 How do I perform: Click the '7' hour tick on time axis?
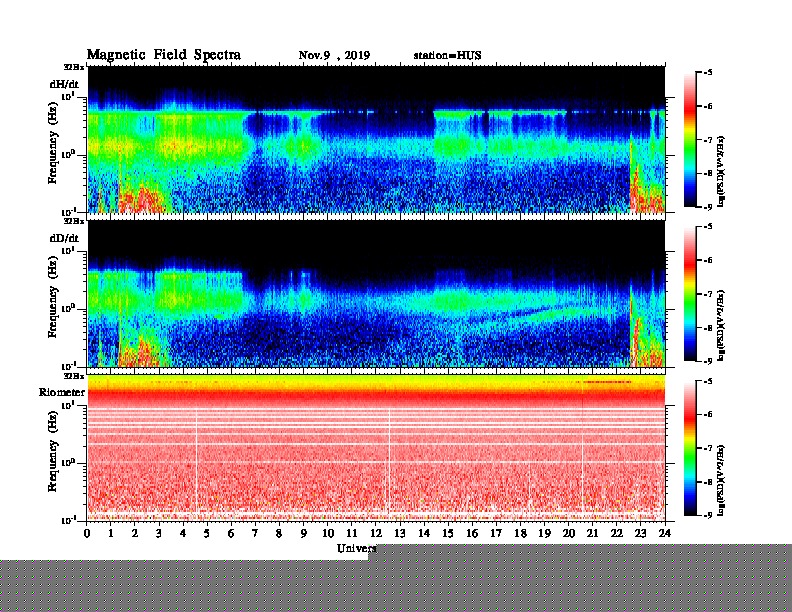[x=256, y=533]
